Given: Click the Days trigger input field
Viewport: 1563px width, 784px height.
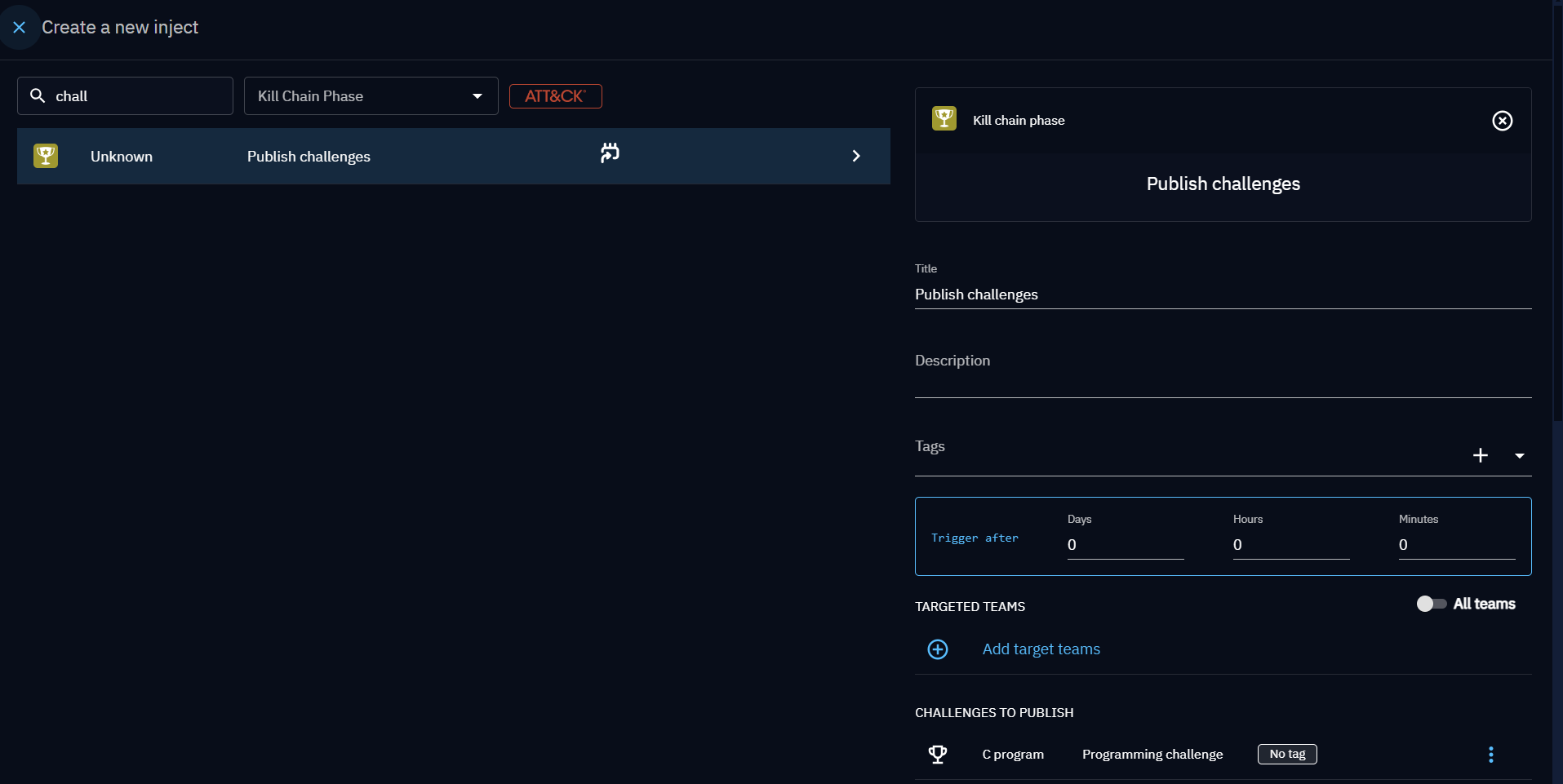Looking at the screenshot, I should 1125,545.
